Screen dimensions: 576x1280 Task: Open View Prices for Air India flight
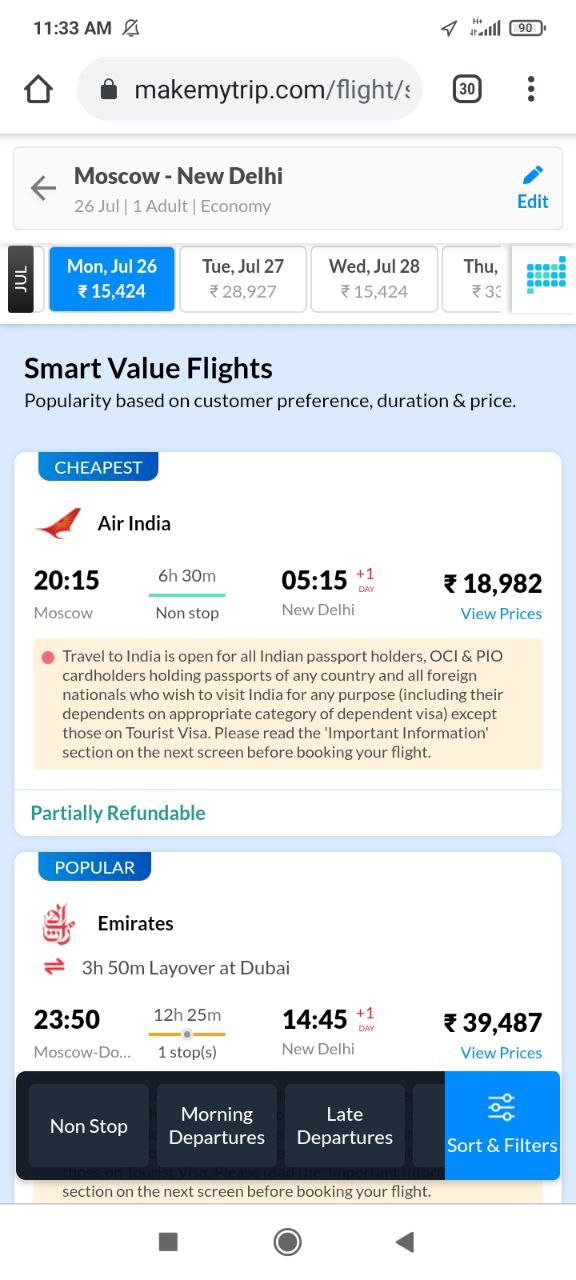tap(501, 613)
